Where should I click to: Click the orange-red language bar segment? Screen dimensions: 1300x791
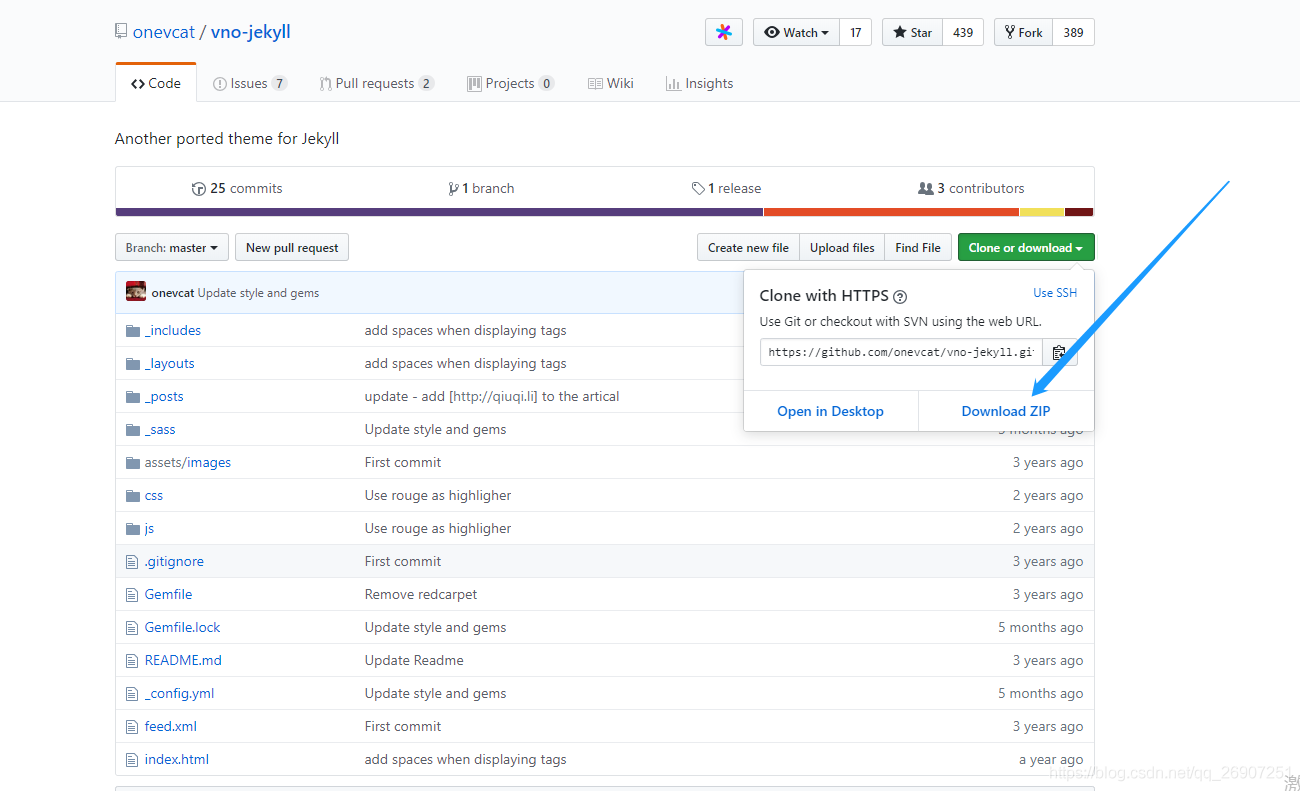[x=891, y=212]
